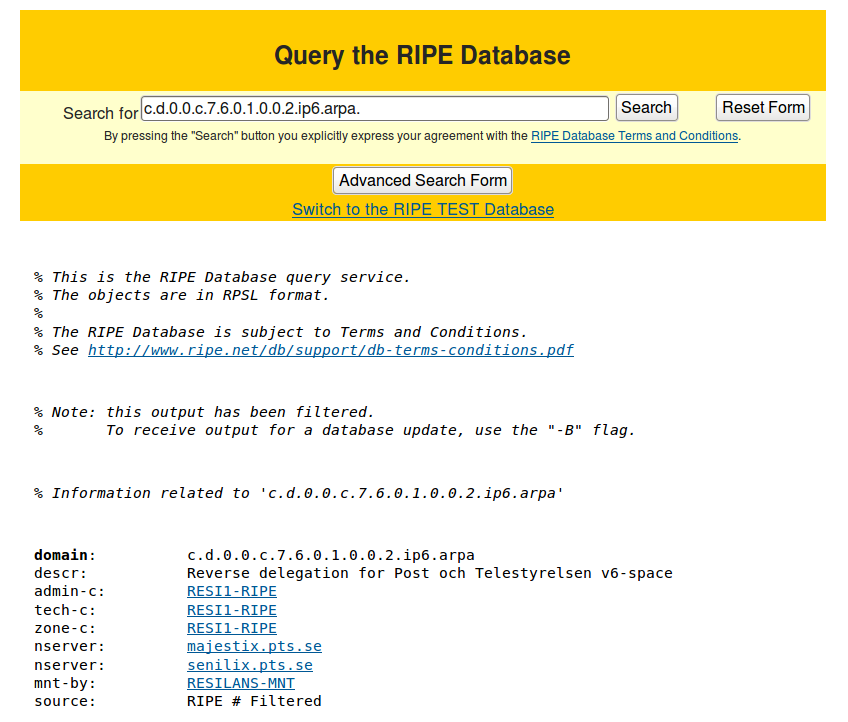Image resolution: width=848 pixels, height=722 pixels.
Task: Focus the Search for input field
Action: pos(375,108)
